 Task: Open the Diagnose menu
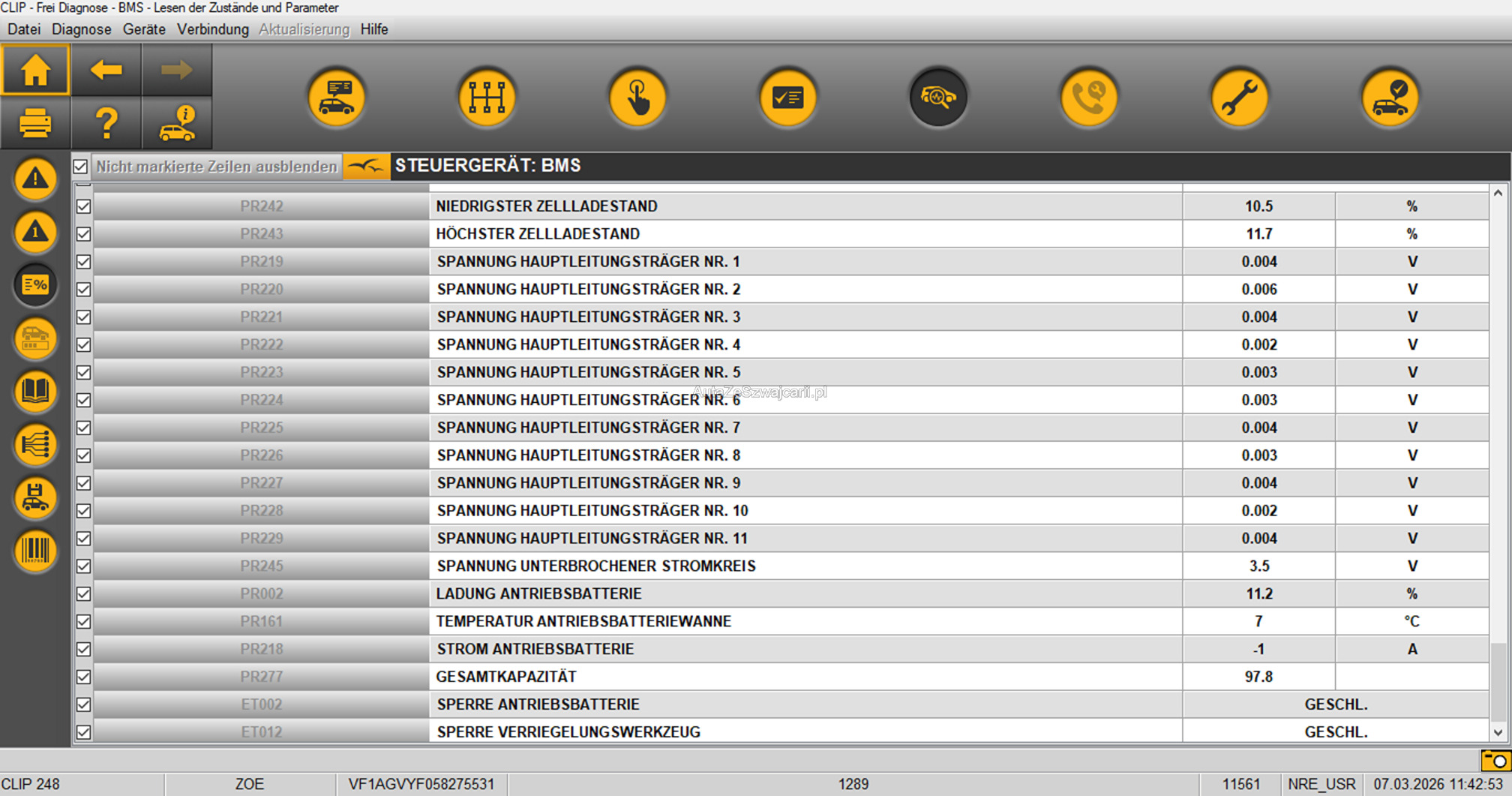tap(81, 29)
